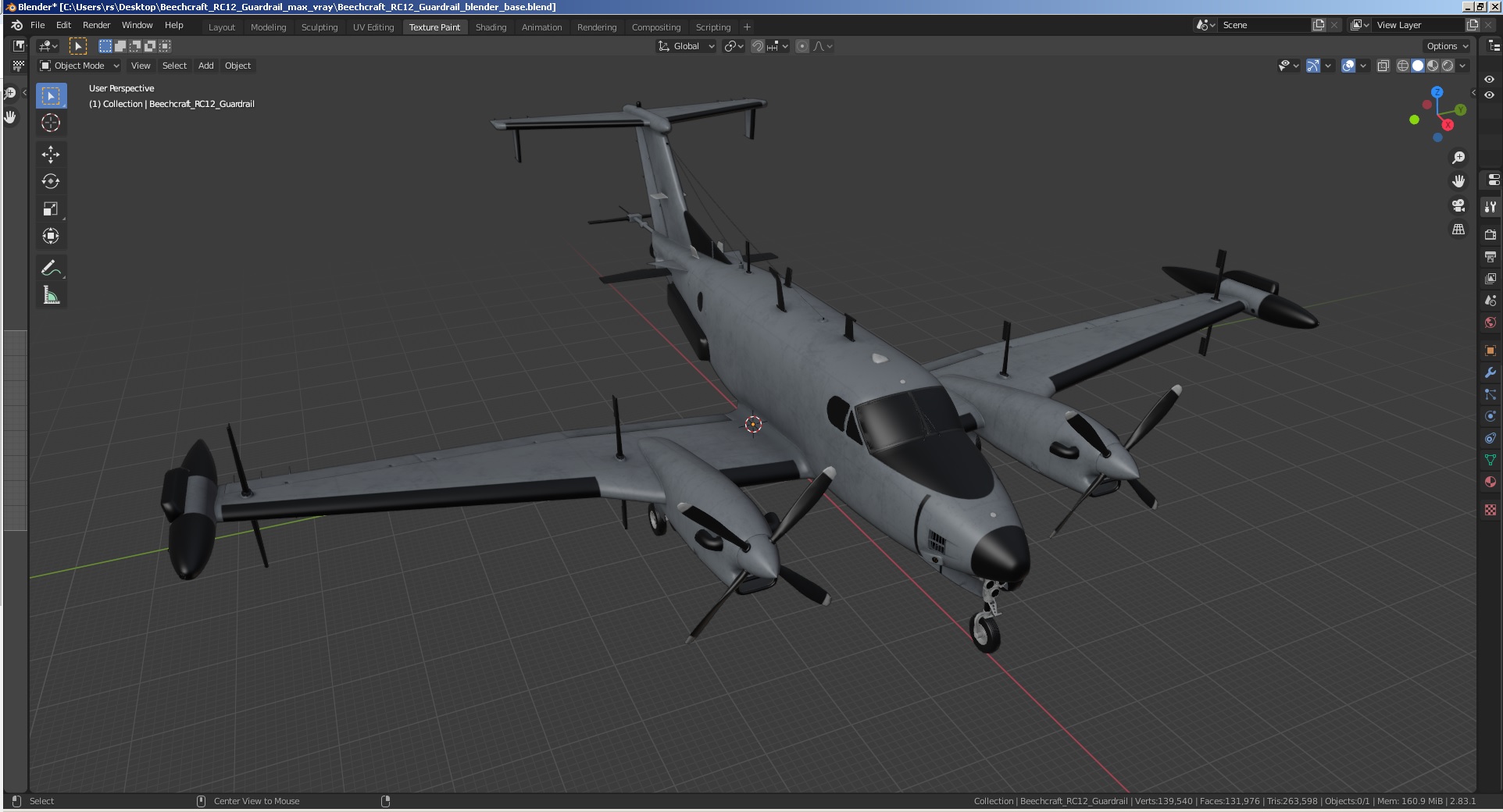The height and width of the screenshot is (812, 1503).
Task: Add a new workspace tab
Action: click(747, 27)
